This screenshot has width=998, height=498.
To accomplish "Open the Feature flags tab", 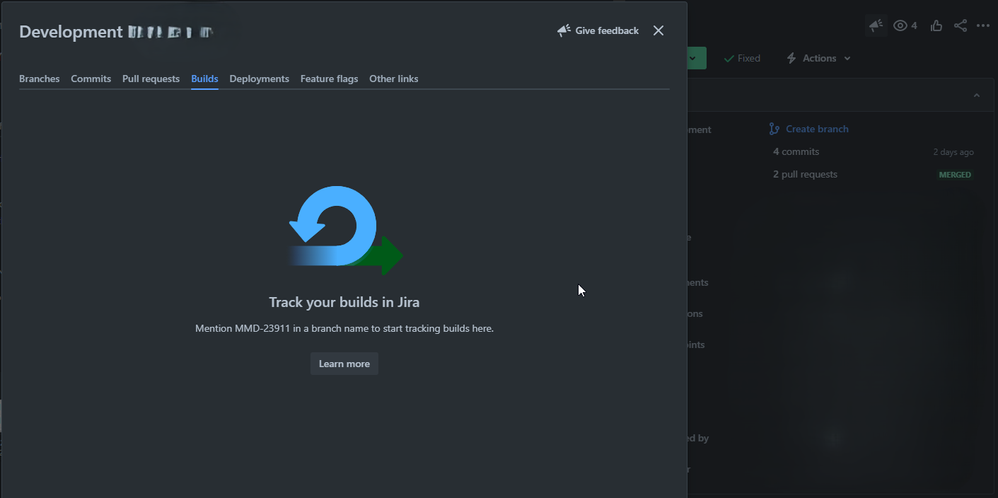I will [x=329, y=79].
